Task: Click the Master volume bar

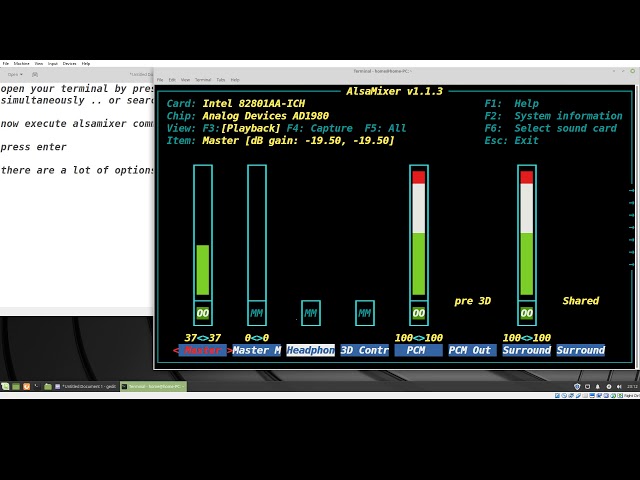Action: (x=203, y=231)
